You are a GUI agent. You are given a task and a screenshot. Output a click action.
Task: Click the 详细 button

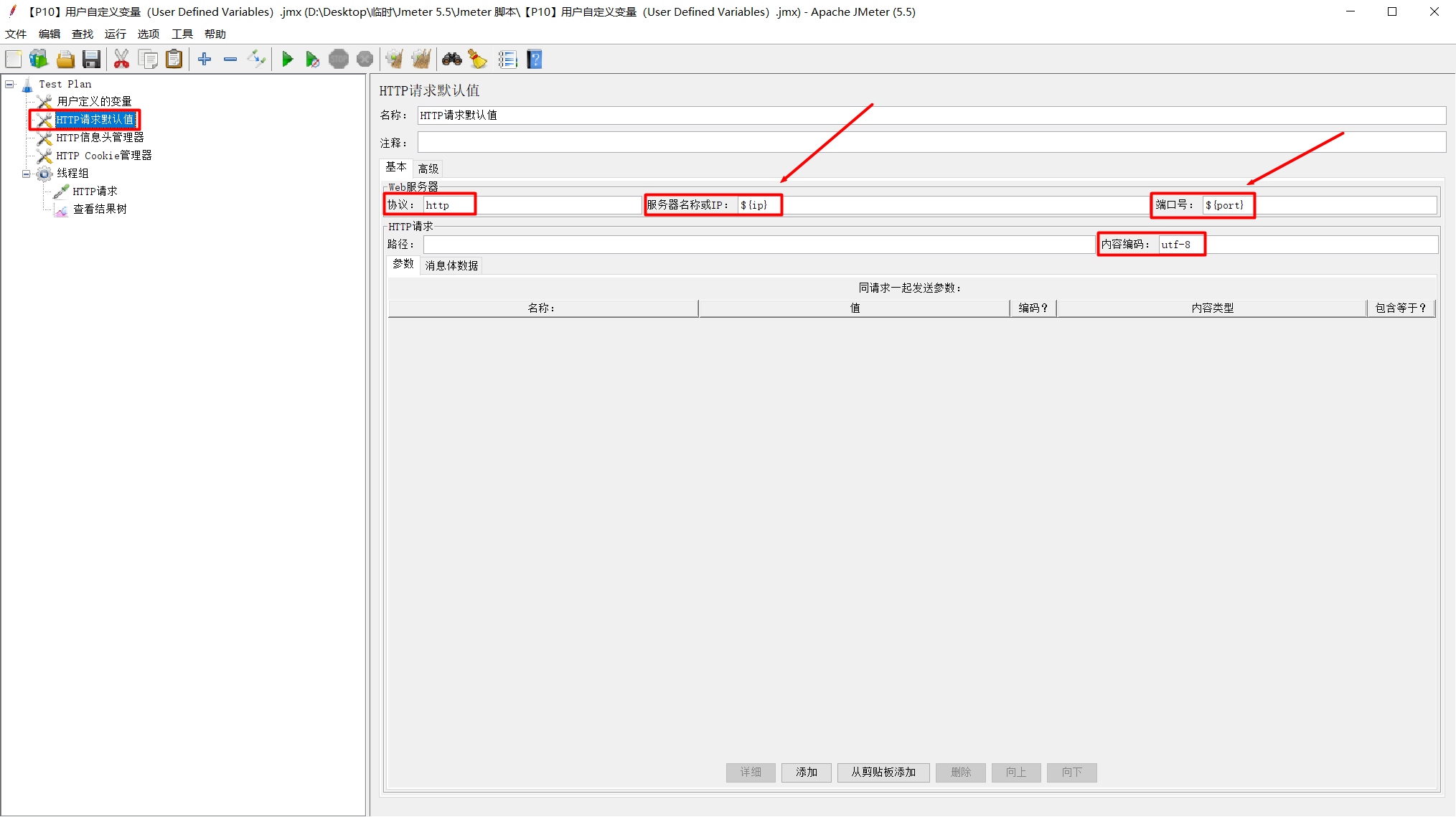[x=751, y=773]
